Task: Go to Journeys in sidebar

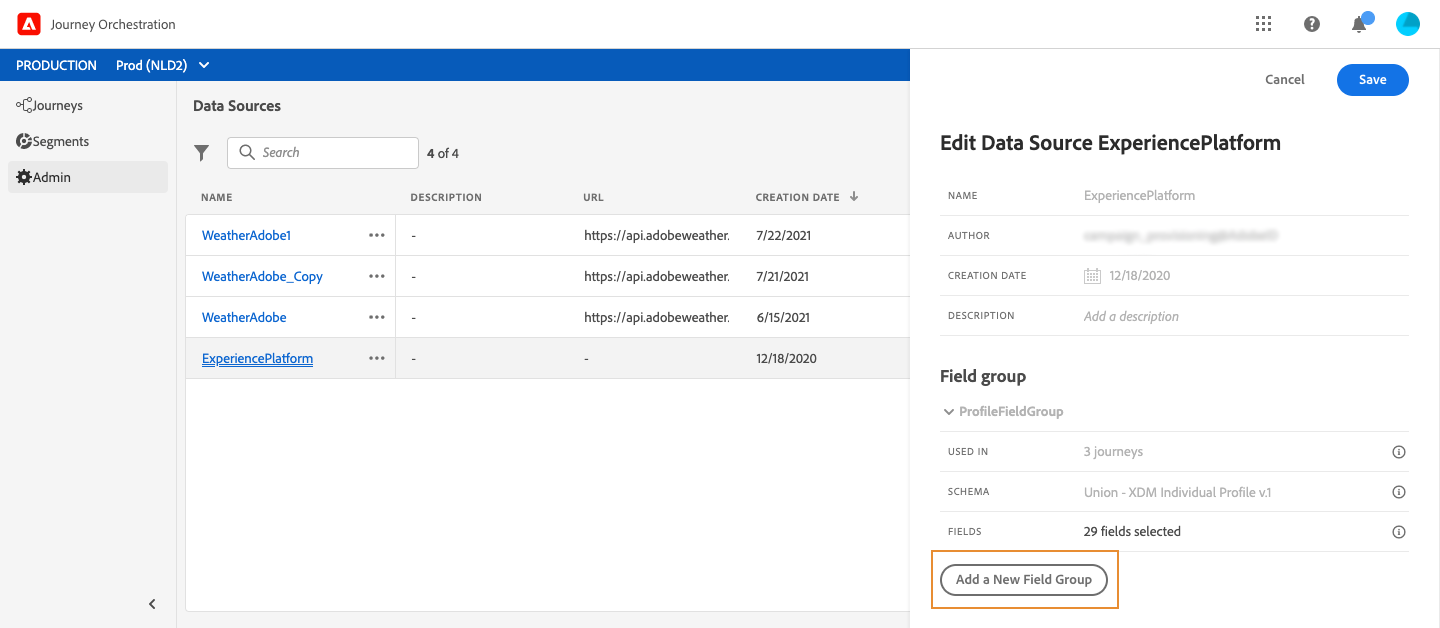Action: [x=57, y=105]
